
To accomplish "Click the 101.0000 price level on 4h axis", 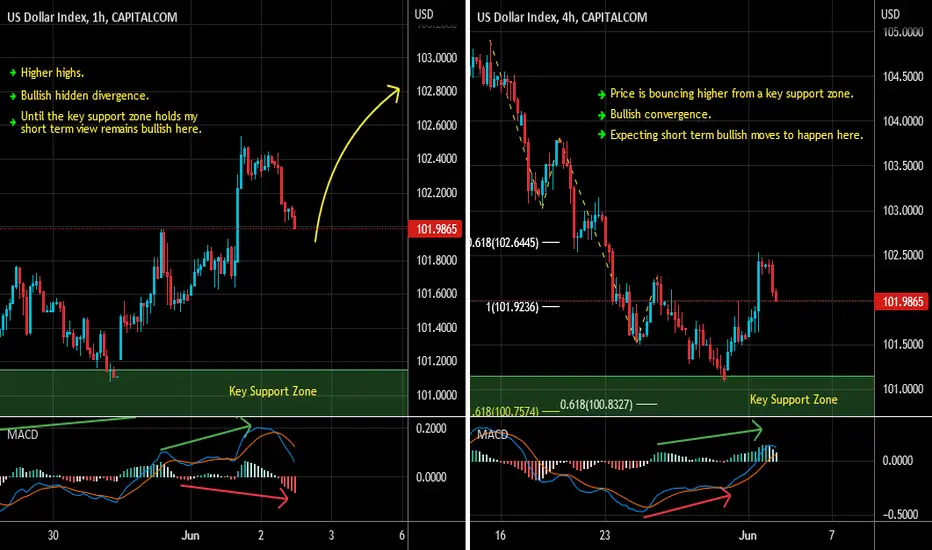I will pyautogui.click(x=903, y=389).
